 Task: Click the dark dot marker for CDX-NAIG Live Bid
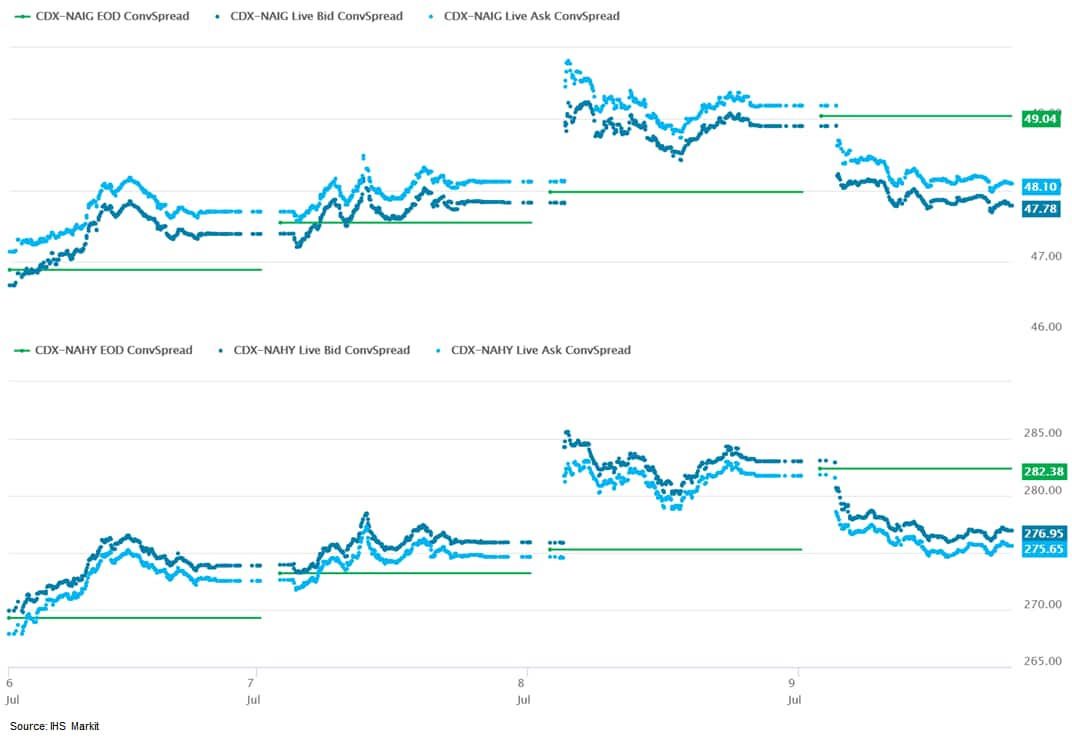(219, 16)
